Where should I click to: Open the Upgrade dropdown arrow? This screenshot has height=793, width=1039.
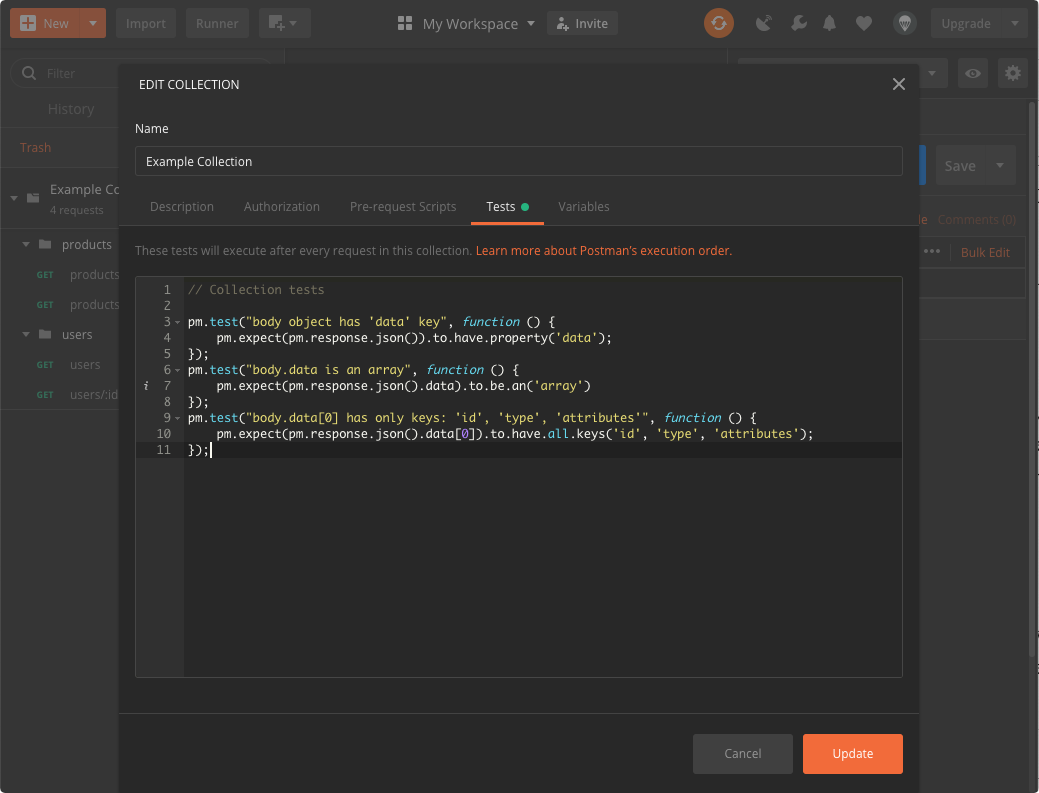(x=1014, y=23)
